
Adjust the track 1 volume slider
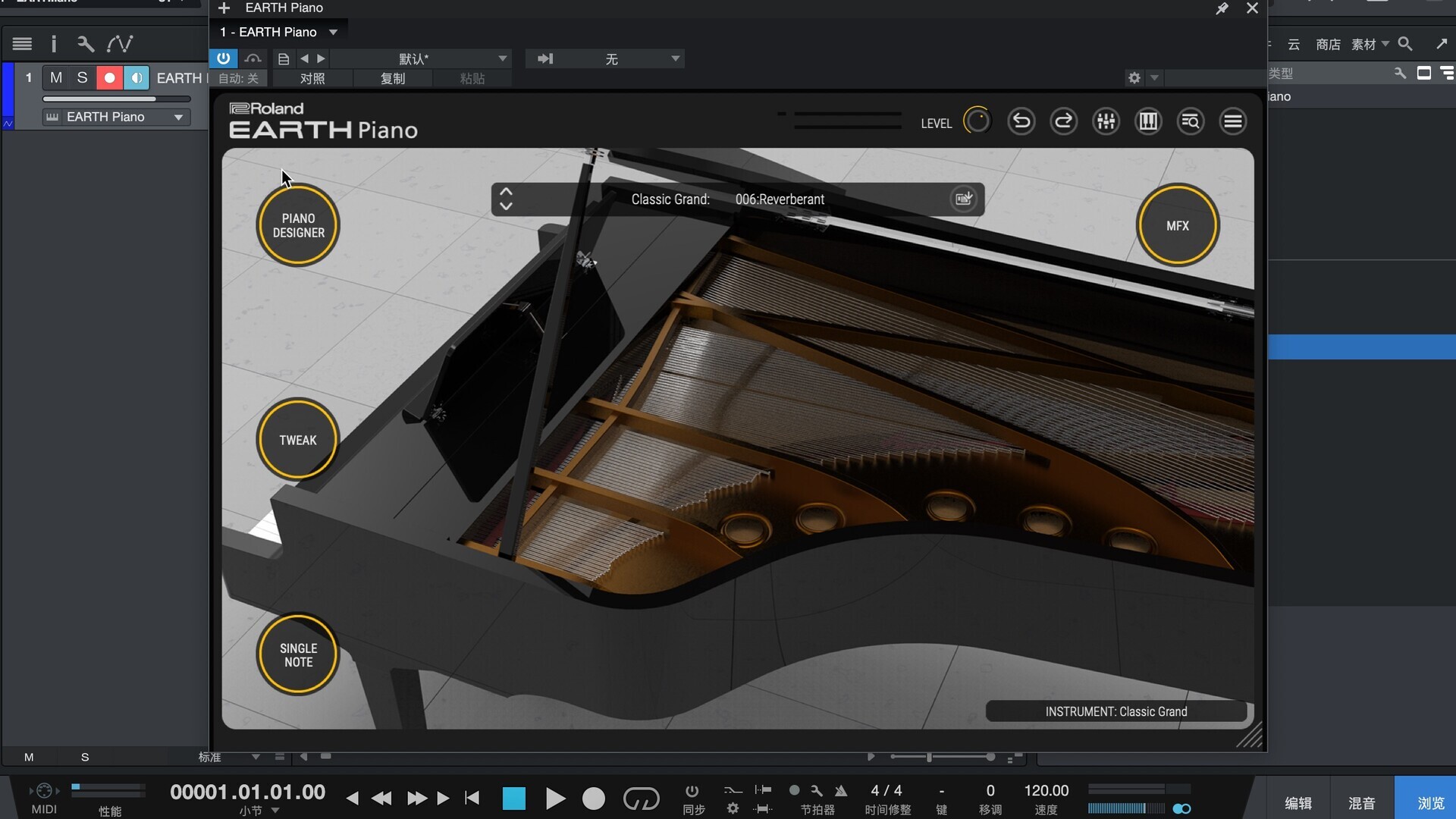coord(116,99)
